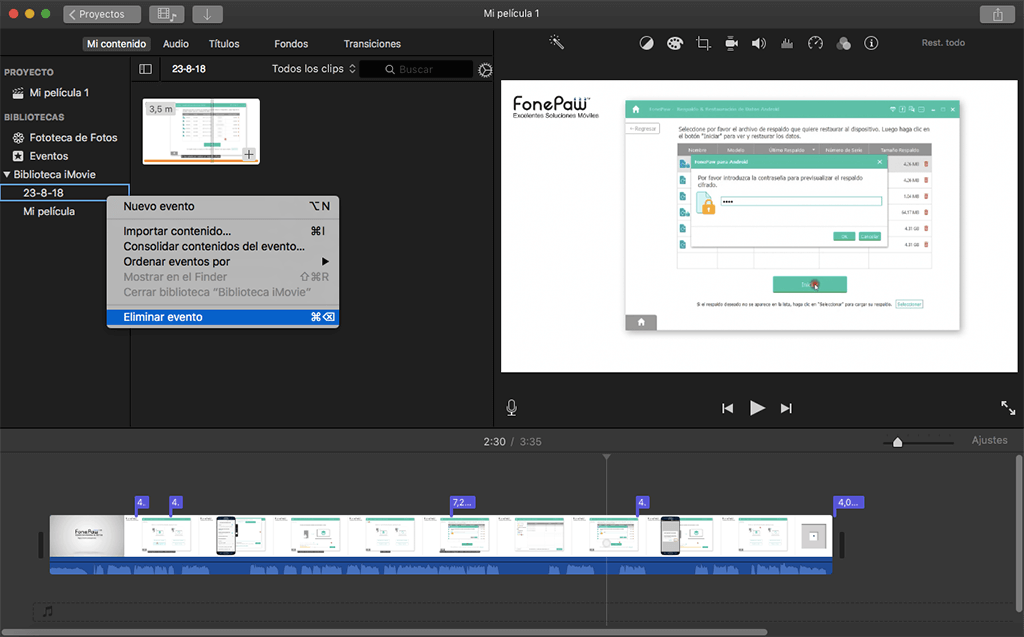This screenshot has height=637, width=1024.
Task: Click the 7,2 title marker on timeline
Action: click(462, 502)
